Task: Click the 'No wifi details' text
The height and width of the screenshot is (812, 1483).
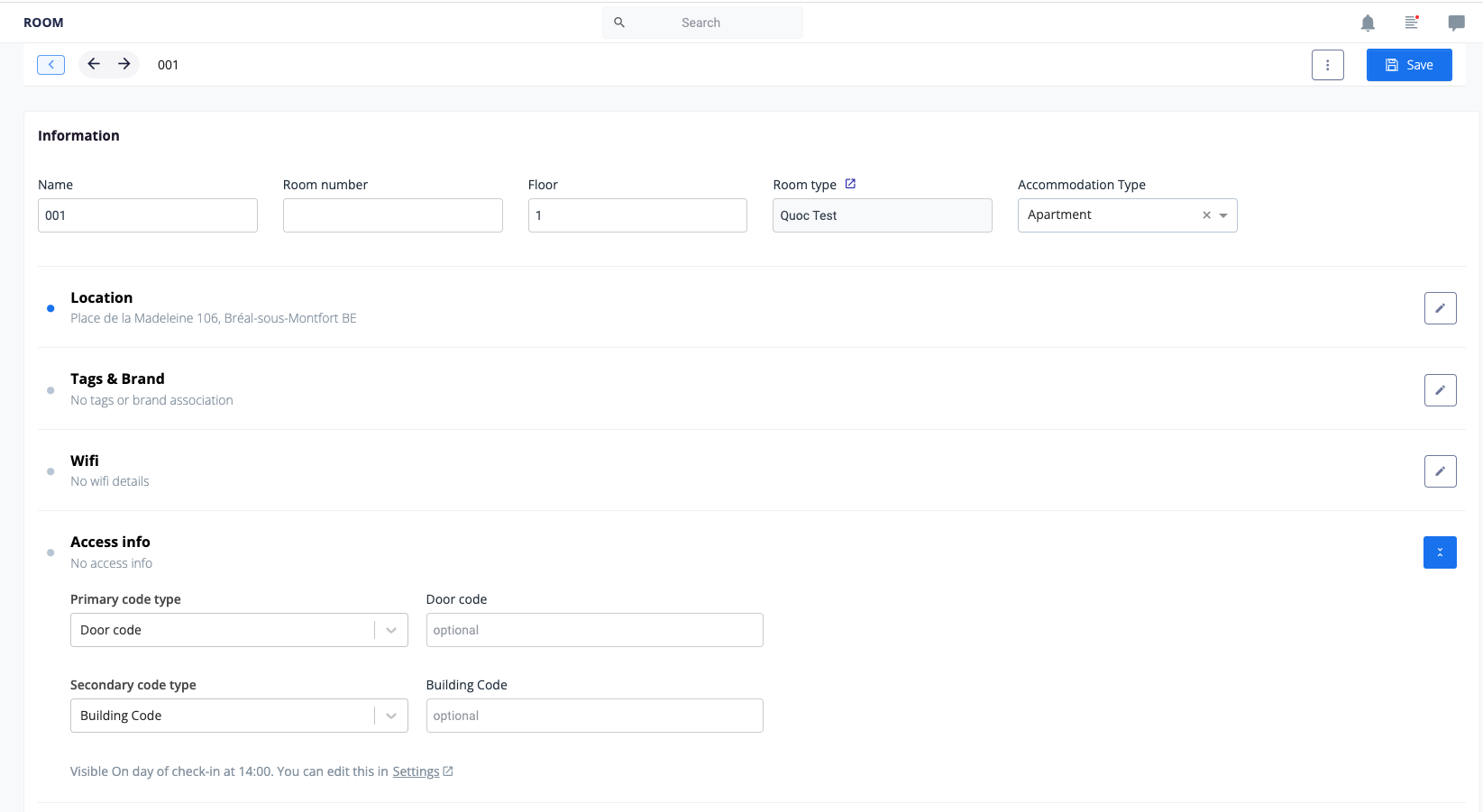Action: point(110,481)
